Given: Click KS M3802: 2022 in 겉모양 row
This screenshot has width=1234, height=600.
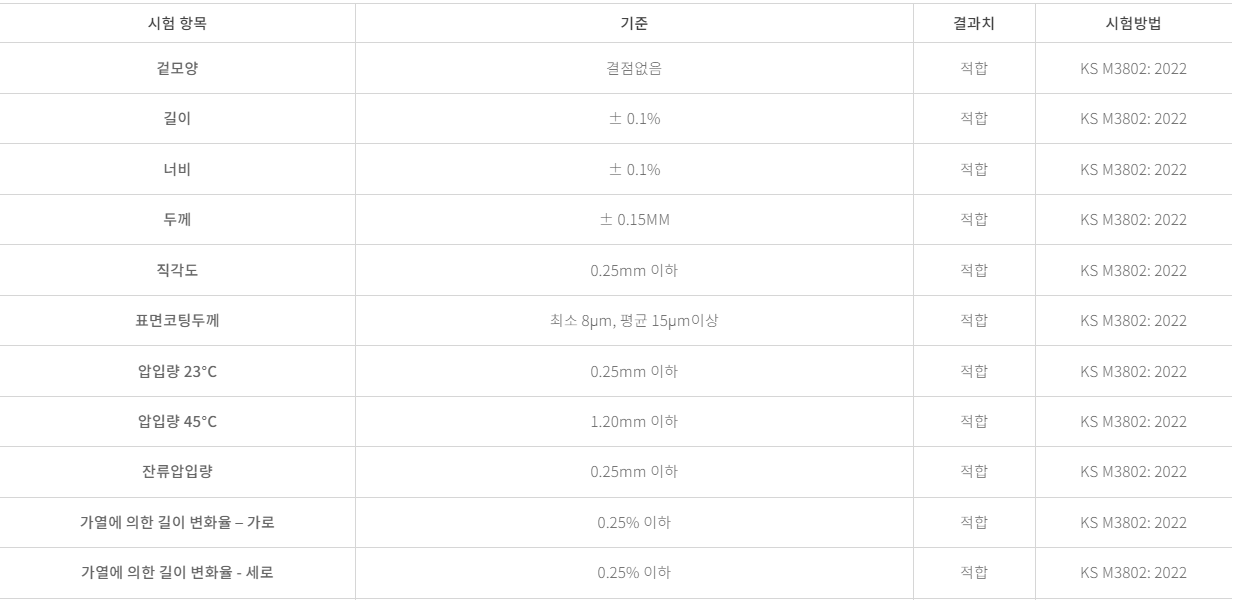Looking at the screenshot, I should click(x=1133, y=68).
